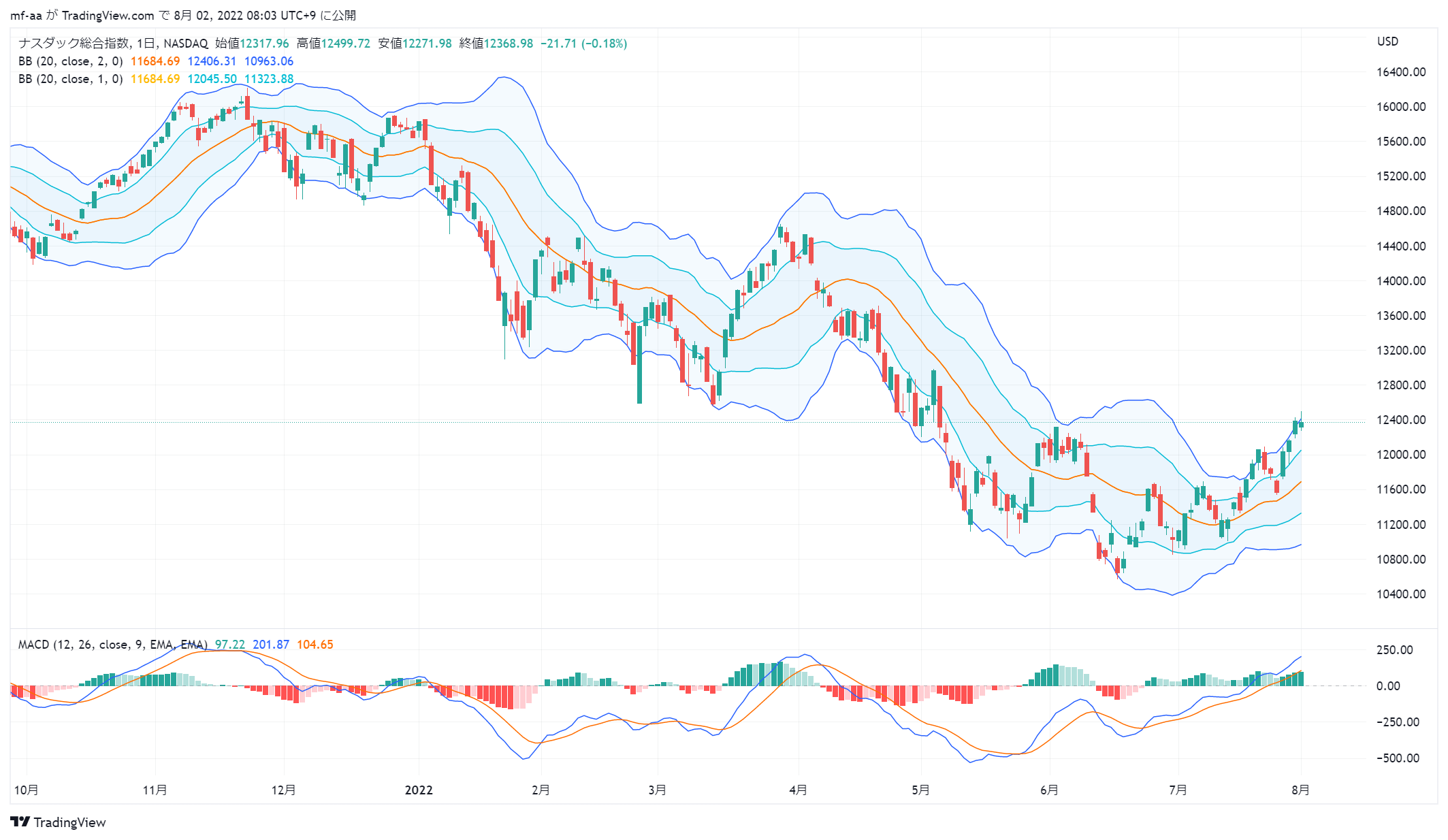The image size is (1448, 840).
Task: Click the 0.00 level on MACD scale
Action: coord(1388,685)
